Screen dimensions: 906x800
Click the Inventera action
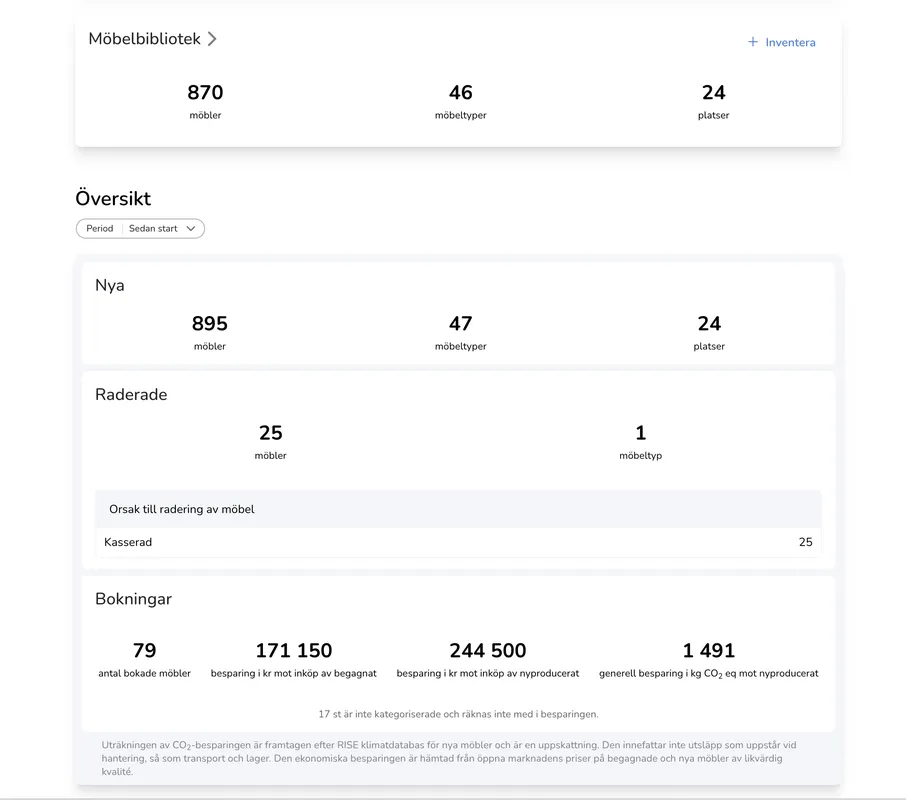[788, 41]
